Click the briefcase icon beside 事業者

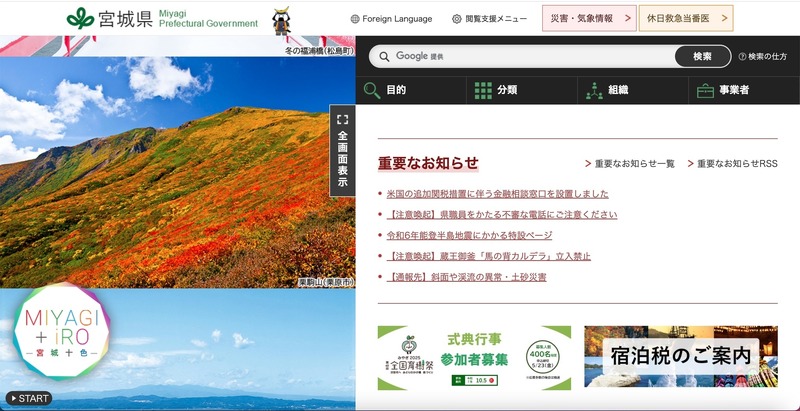point(706,90)
